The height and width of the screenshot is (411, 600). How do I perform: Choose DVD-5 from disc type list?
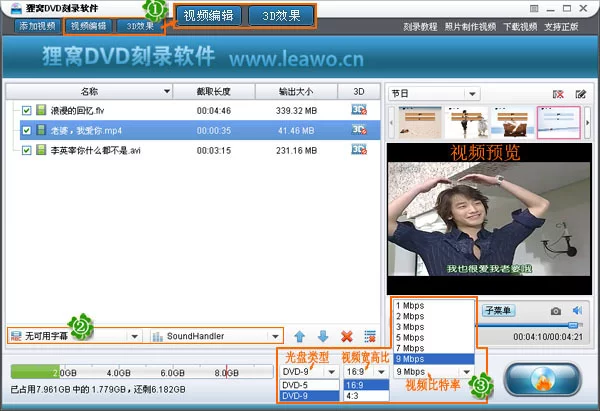coord(309,385)
